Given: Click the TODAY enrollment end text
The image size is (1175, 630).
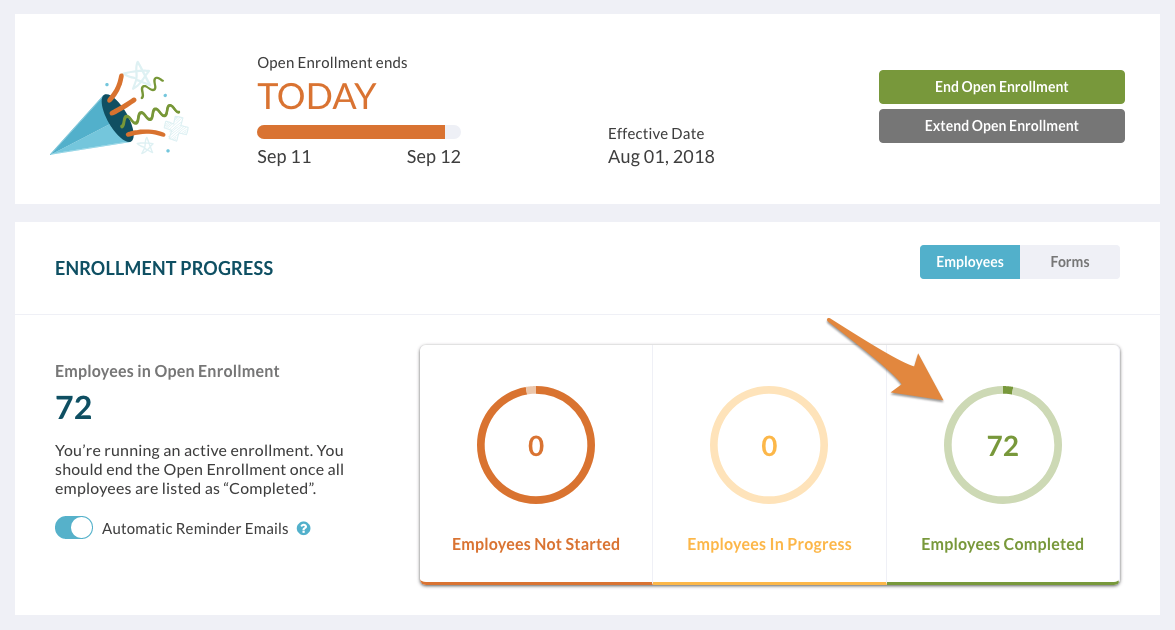Looking at the screenshot, I should [x=317, y=97].
